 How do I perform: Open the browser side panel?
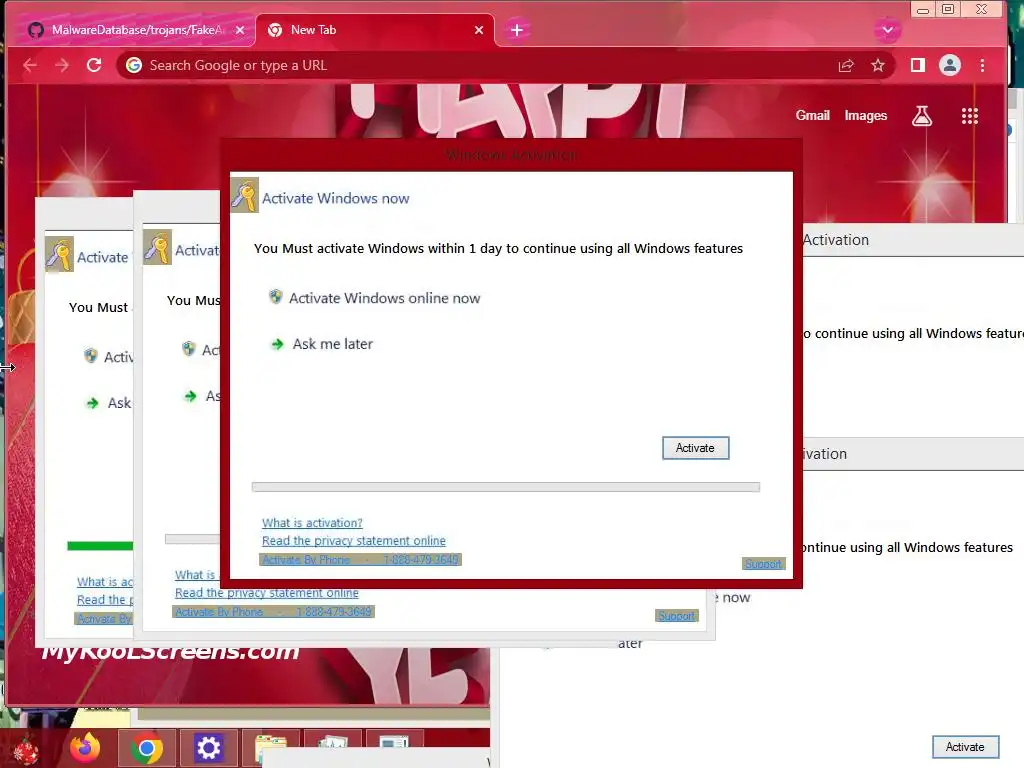(918, 65)
